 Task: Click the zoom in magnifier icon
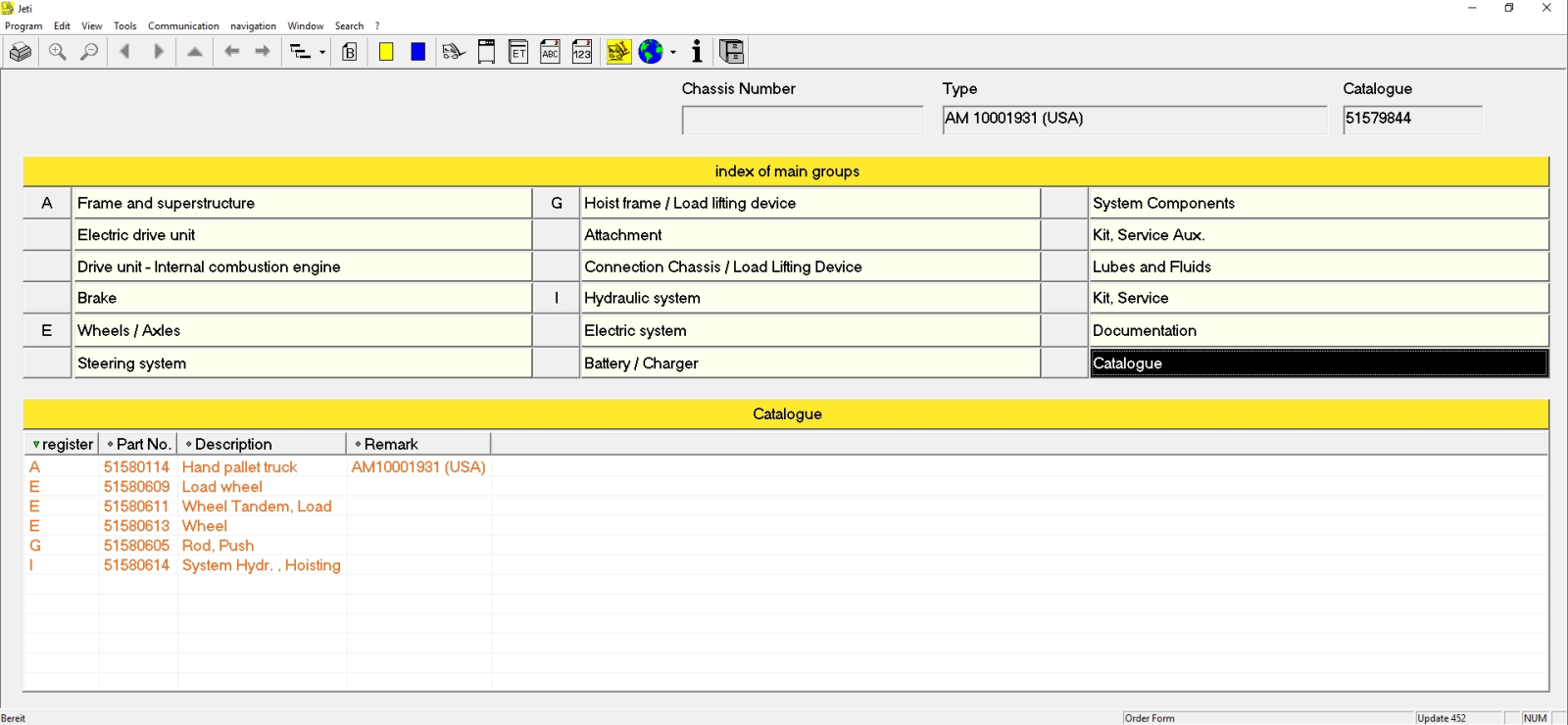58,52
